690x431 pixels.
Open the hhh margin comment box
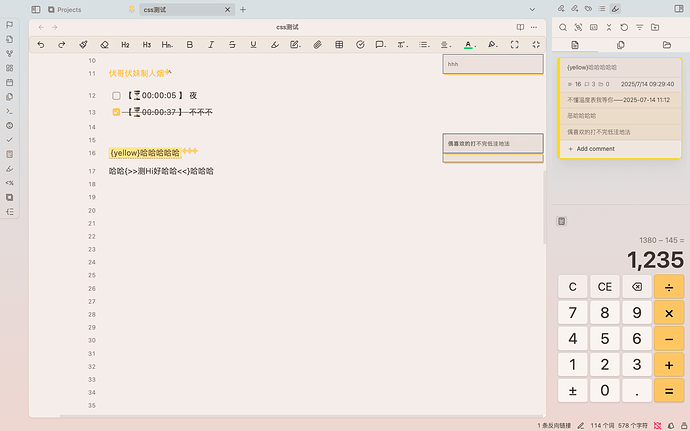point(493,64)
